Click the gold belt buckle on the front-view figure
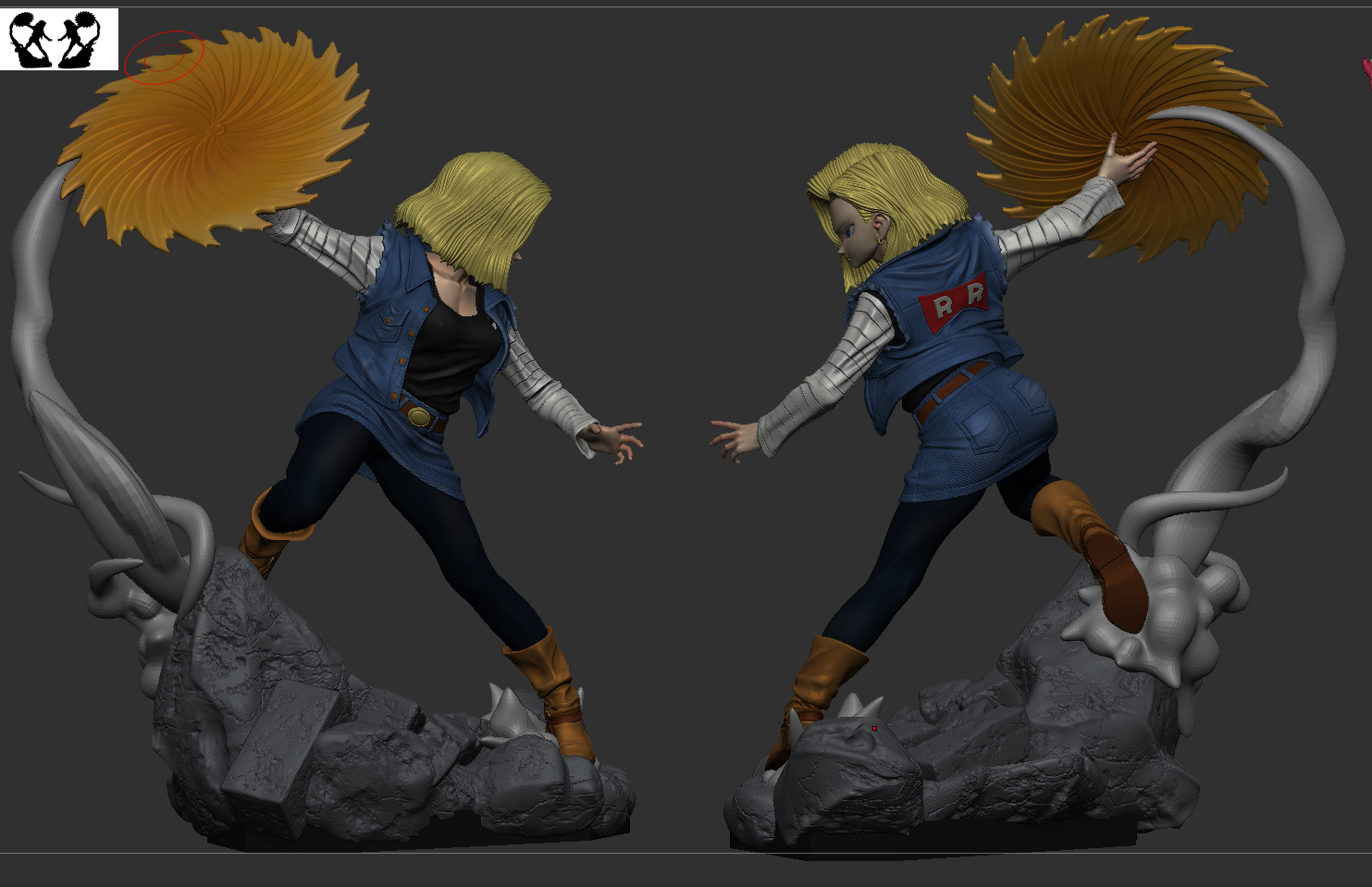 pos(420,416)
